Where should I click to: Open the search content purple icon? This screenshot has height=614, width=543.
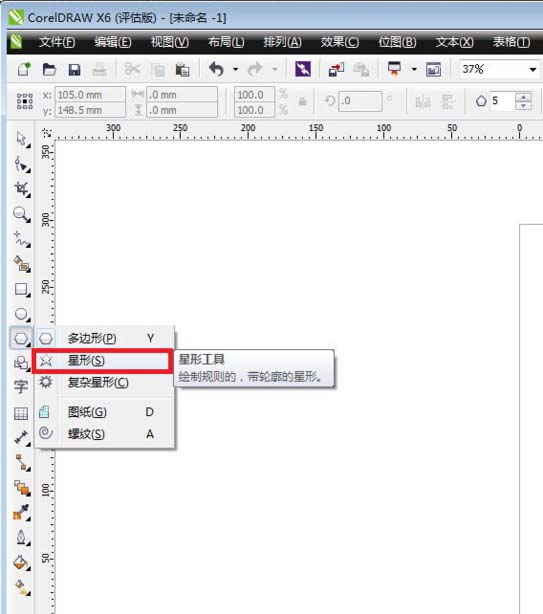point(303,69)
